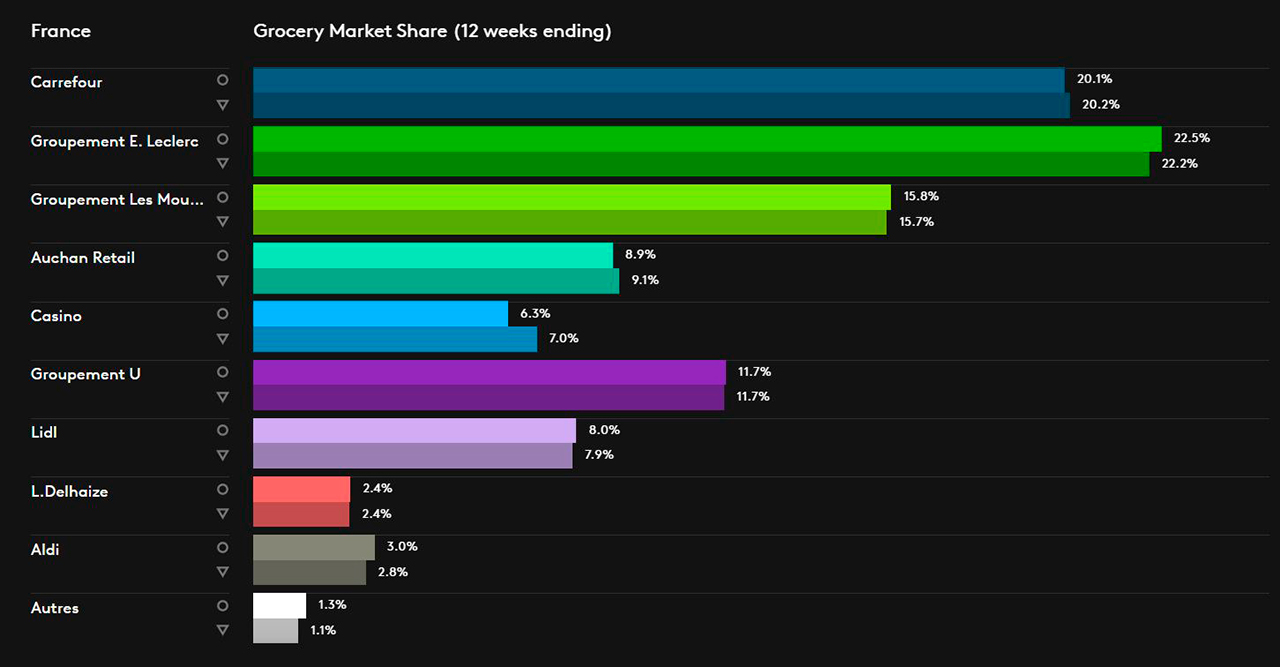The image size is (1280, 667).
Task: Click the 20.1% value label for Carrefour
Action: pyautogui.click(x=1095, y=79)
